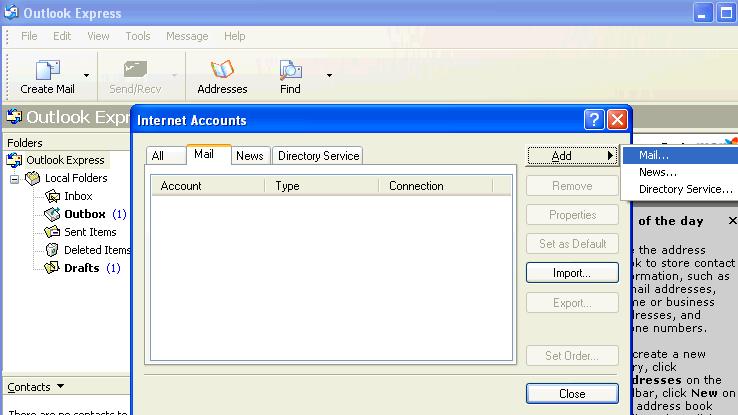Open the Inbox folder
This screenshot has width=738, height=415.
coord(78,196)
